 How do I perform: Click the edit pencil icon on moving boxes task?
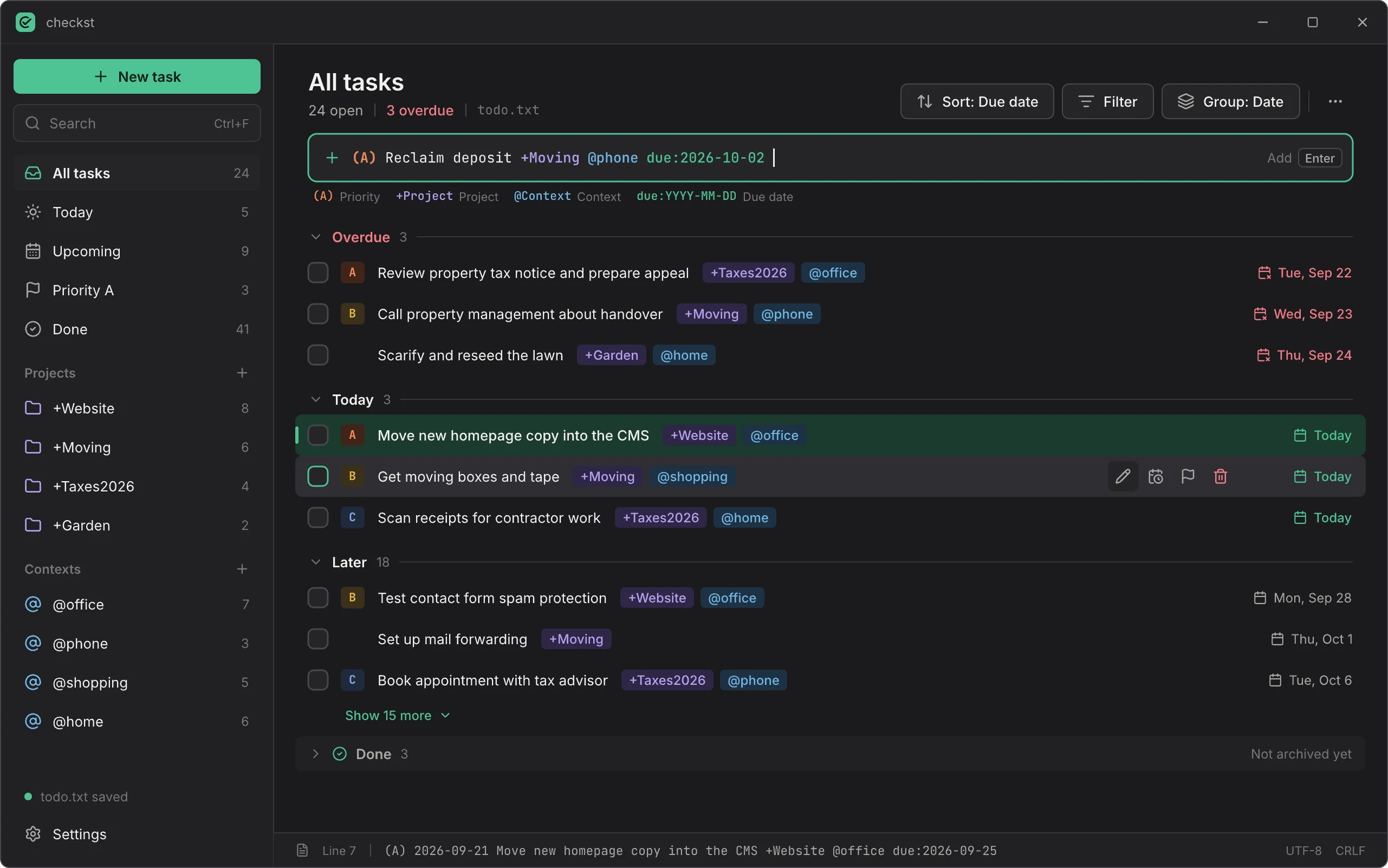(1122, 476)
